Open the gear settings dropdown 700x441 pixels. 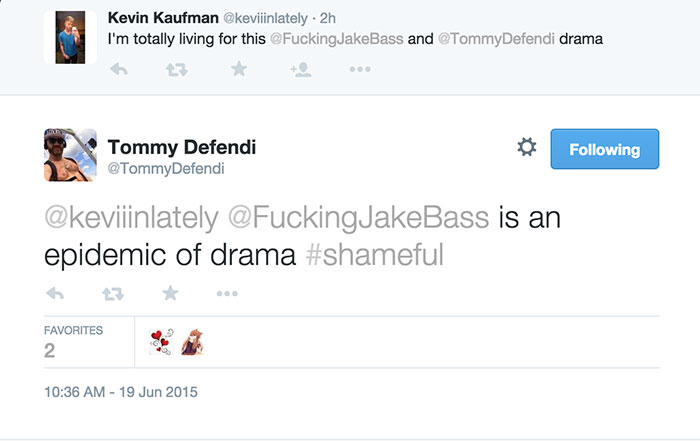[x=526, y=148]
